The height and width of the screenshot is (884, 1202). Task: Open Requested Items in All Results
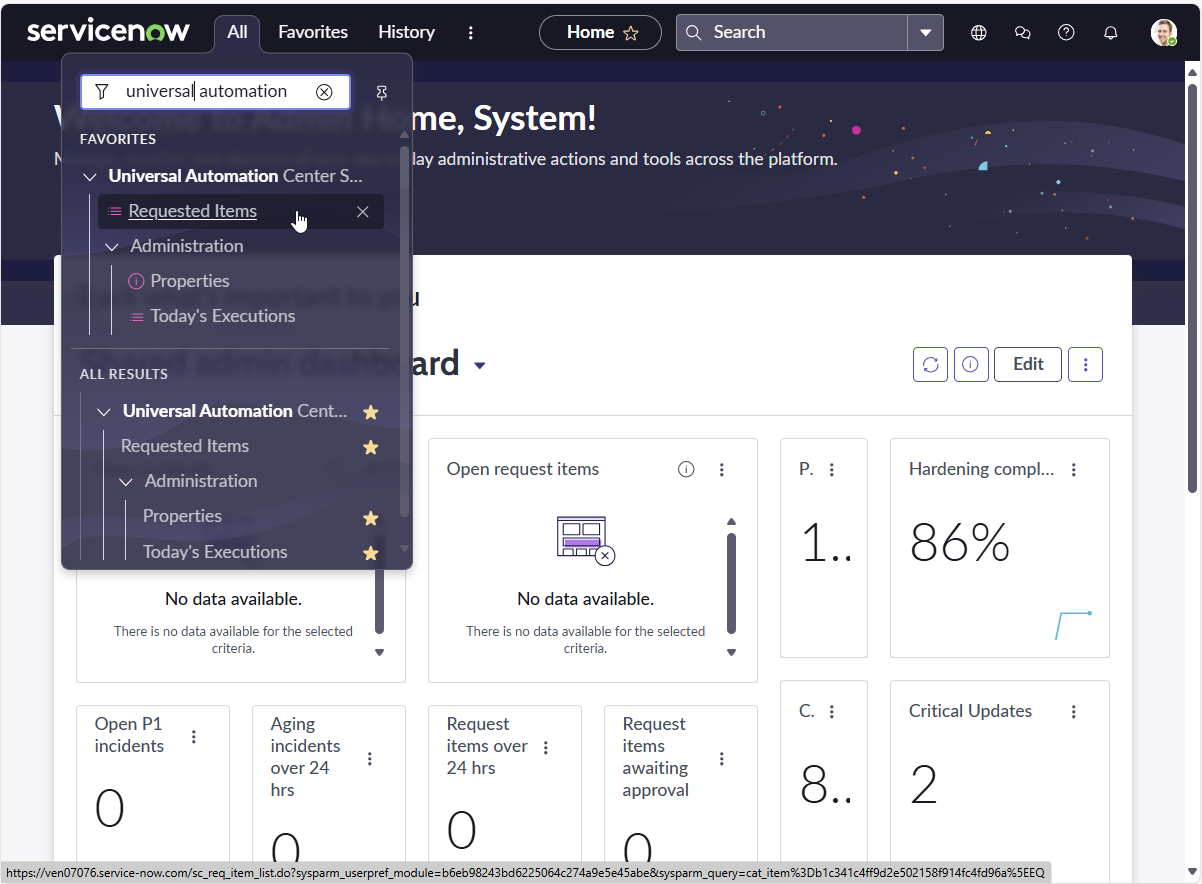(185, 446)
